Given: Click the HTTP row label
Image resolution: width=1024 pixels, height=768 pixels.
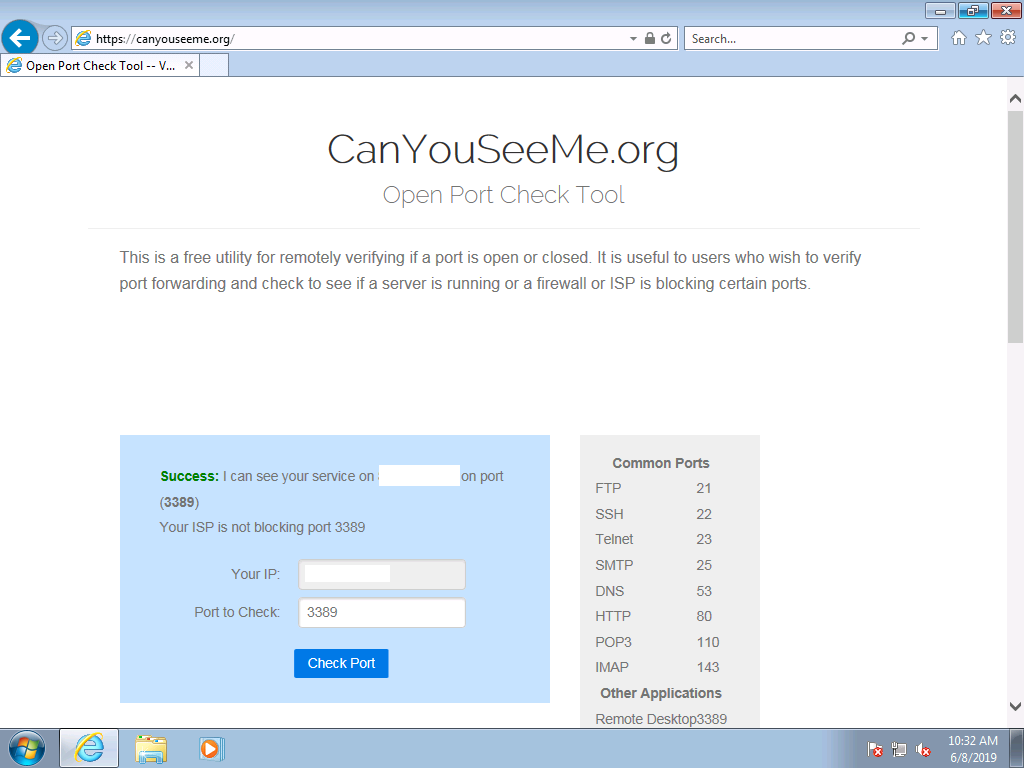Looking at the screenshot, I should [x=613, y=616].
